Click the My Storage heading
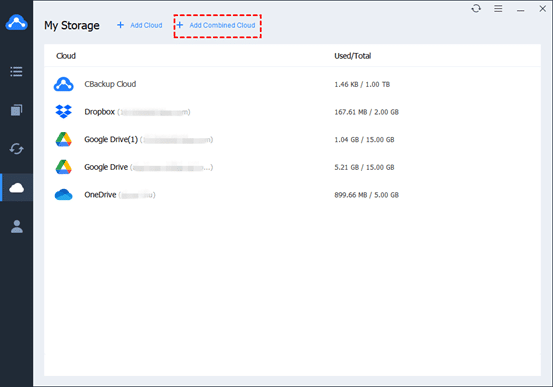The height and width of the screenshot is (387, 553). click(72, 25)
